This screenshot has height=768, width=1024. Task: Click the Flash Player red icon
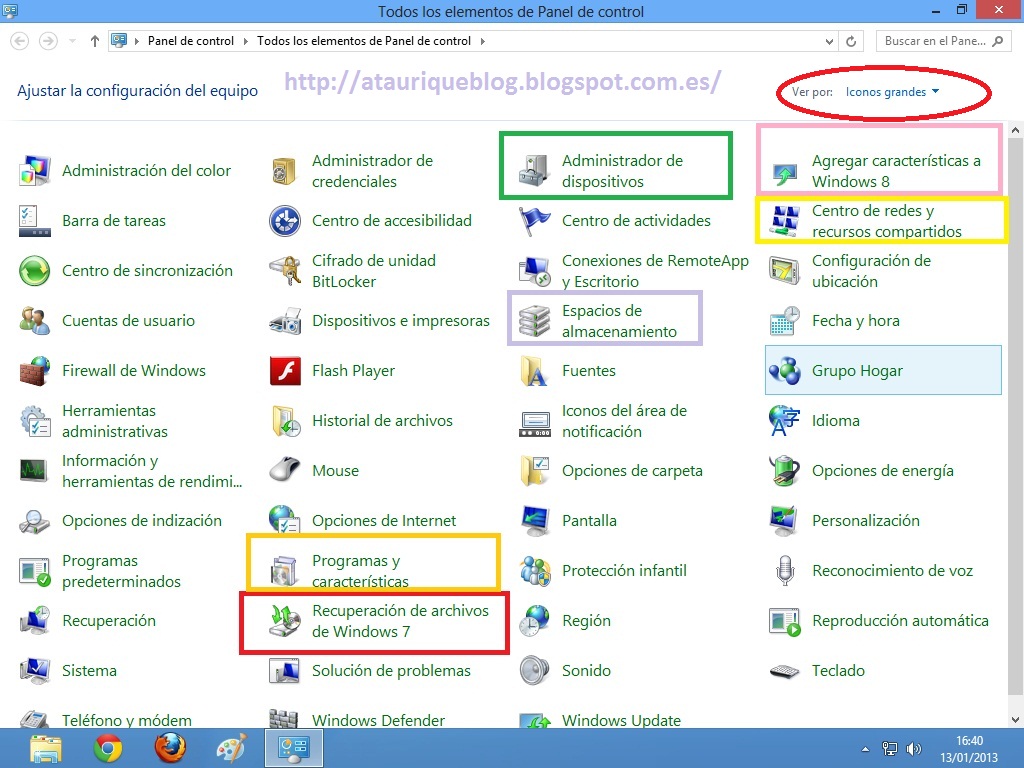285,371
